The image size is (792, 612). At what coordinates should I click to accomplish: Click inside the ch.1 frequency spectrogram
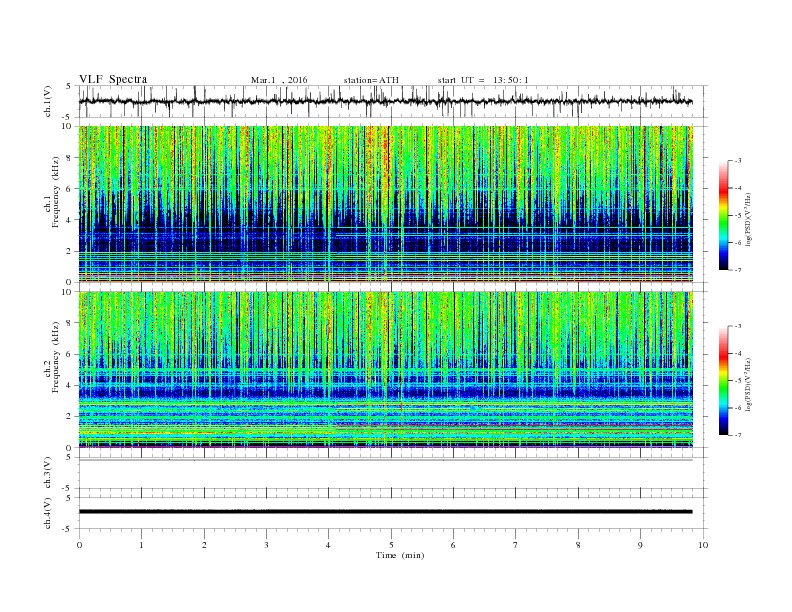(385, 204)
